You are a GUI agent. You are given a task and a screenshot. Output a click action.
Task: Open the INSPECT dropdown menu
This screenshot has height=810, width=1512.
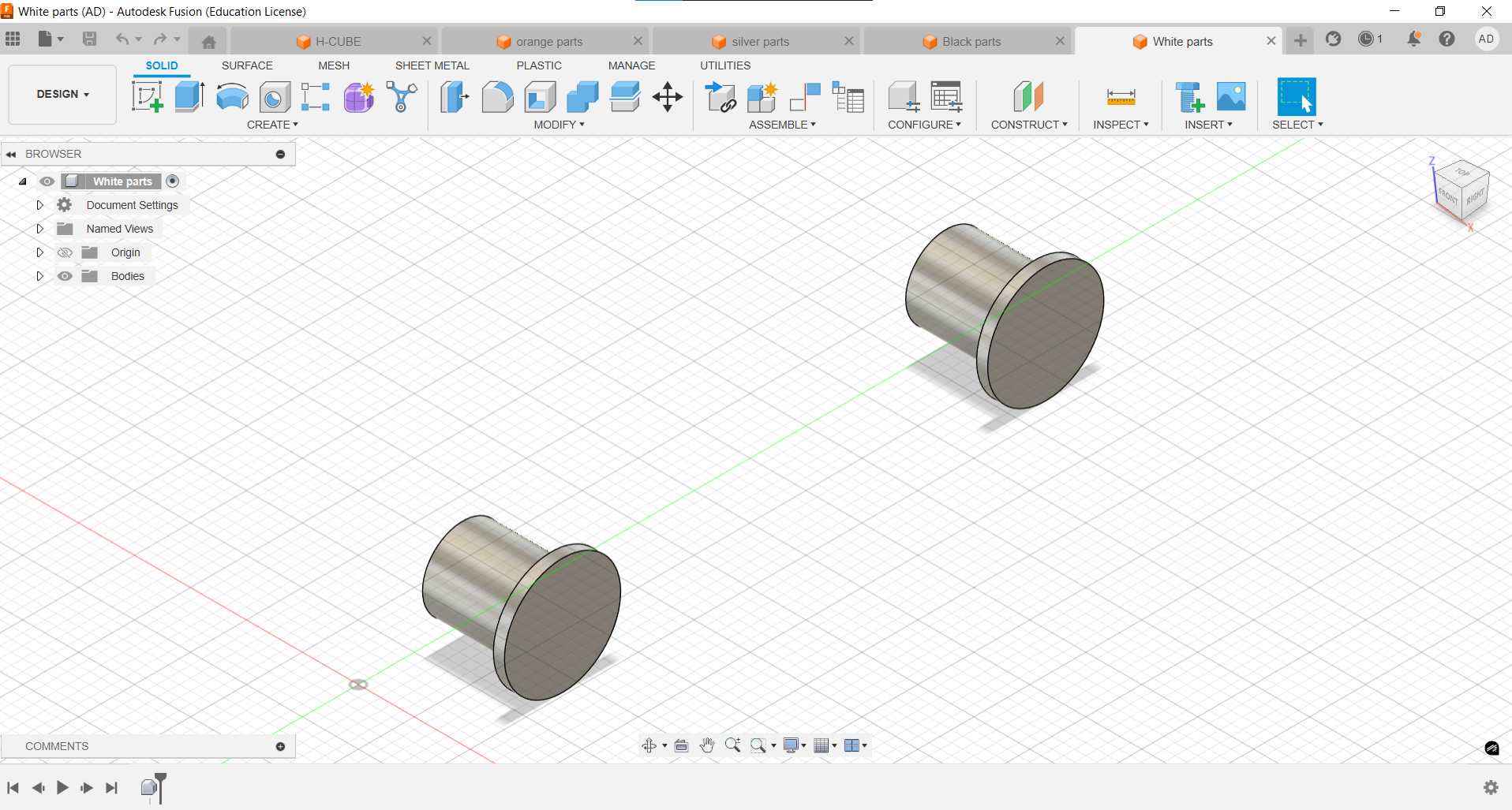tap(1121, 125)
